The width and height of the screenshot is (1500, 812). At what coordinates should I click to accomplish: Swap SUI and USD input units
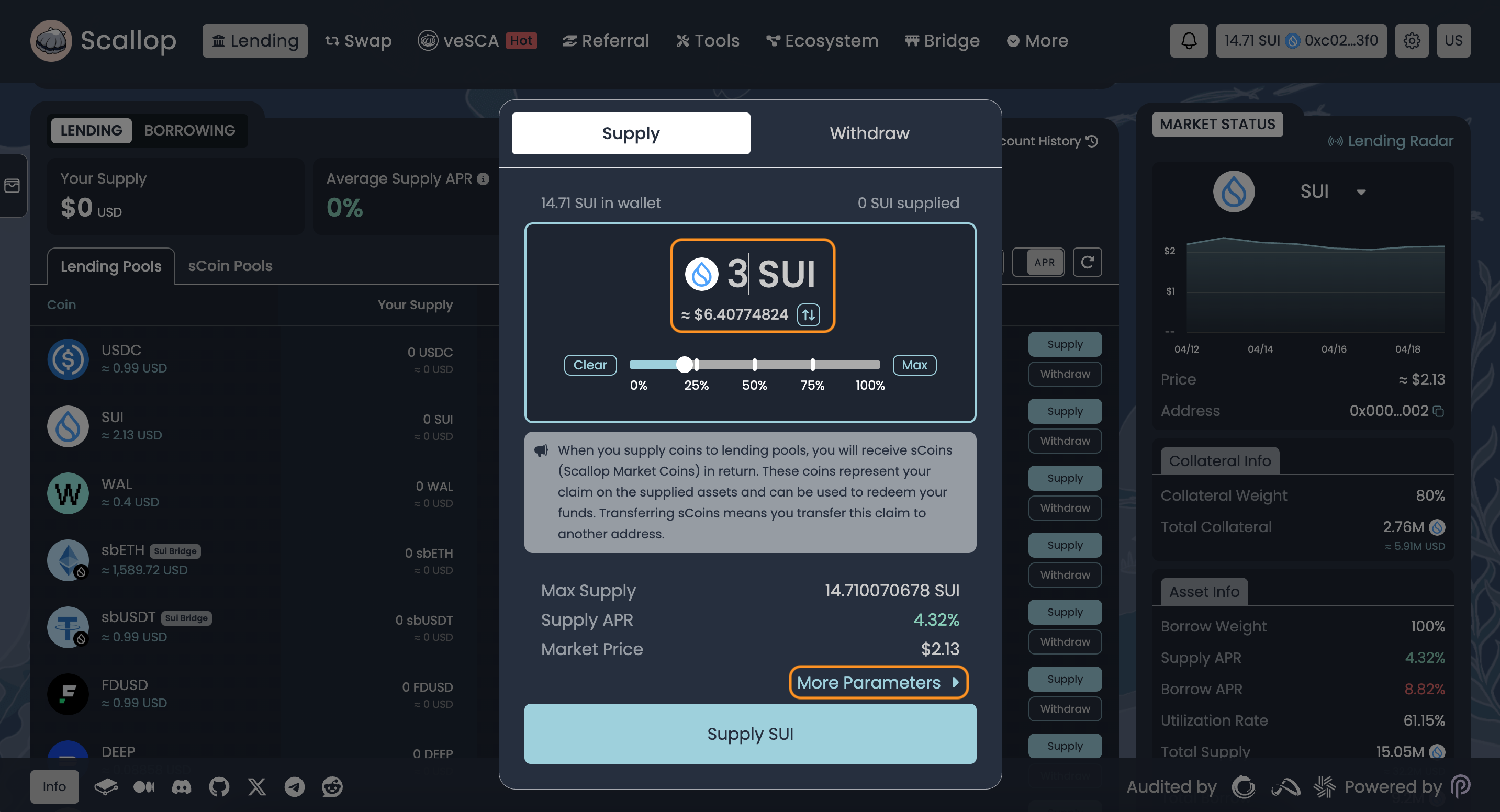pyautogui.click(x=808, y=314)
